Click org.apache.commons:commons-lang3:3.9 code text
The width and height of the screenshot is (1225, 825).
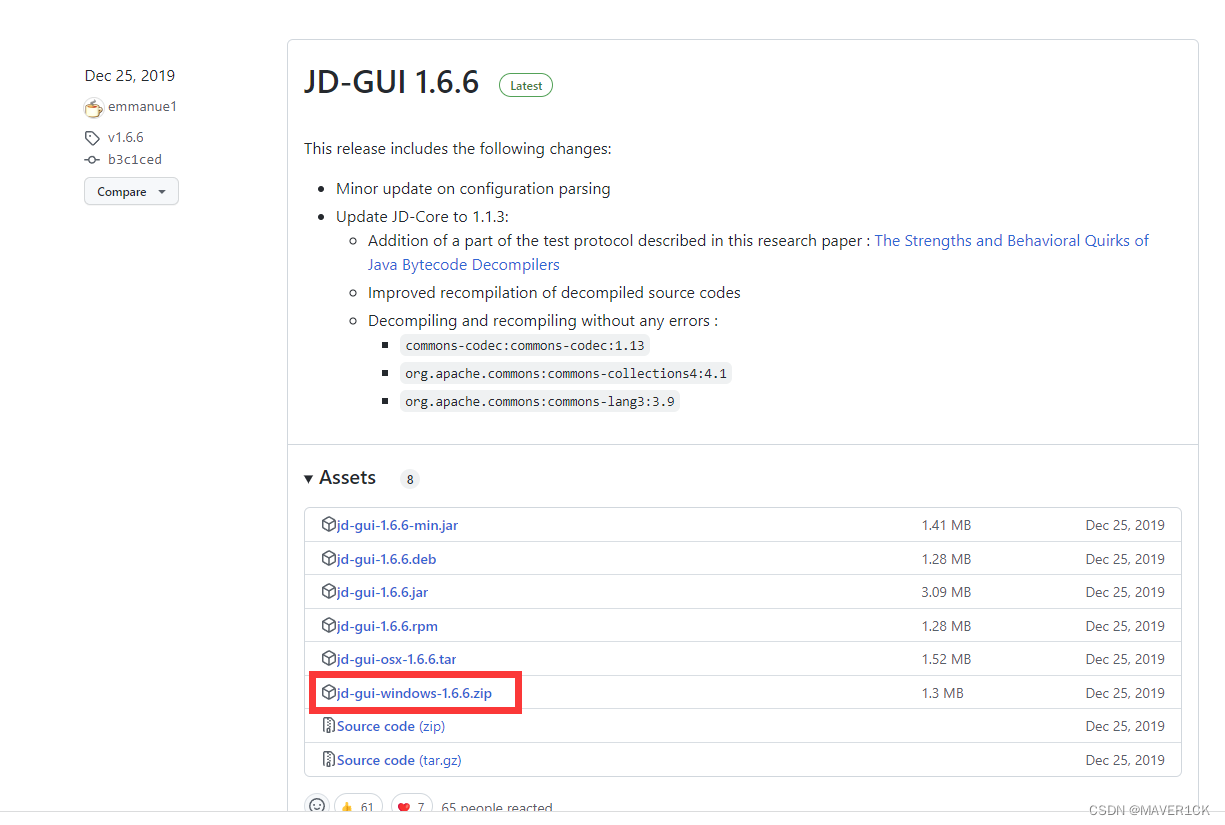click(x=540, y=401)
